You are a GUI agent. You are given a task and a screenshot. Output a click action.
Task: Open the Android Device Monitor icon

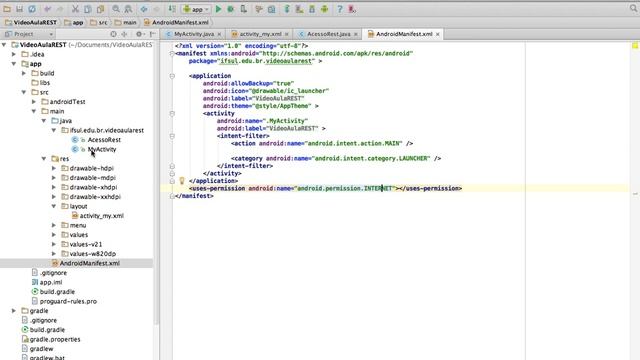(324, 9)
